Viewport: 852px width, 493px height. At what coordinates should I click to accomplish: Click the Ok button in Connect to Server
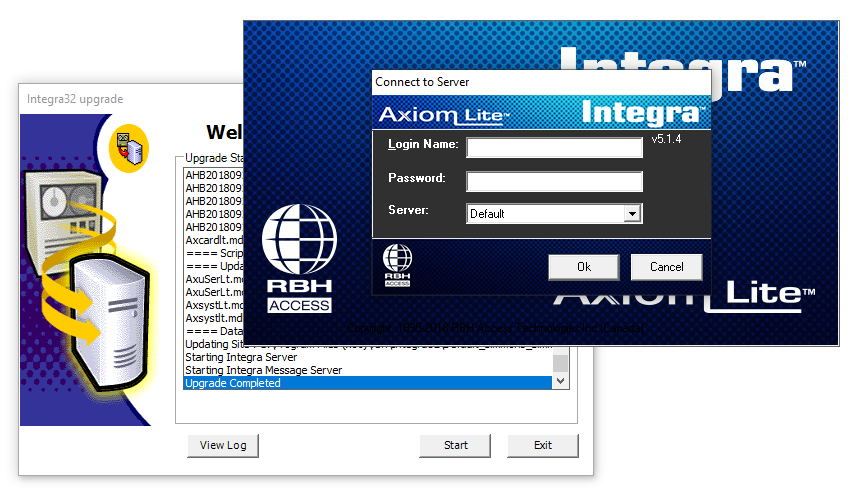click(x=584, y=267)
